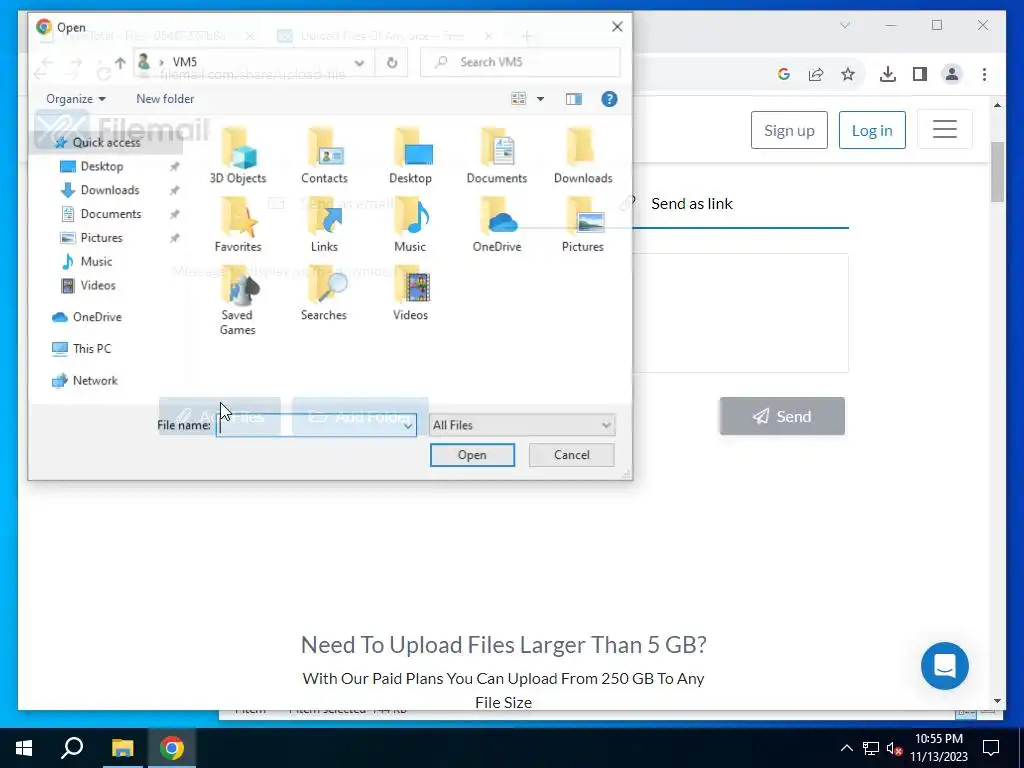Image resolution: width=1024 pixels, height=768 pixels.
Task: Open the OneDrive folder in file pane
Action: click(496, 225)
